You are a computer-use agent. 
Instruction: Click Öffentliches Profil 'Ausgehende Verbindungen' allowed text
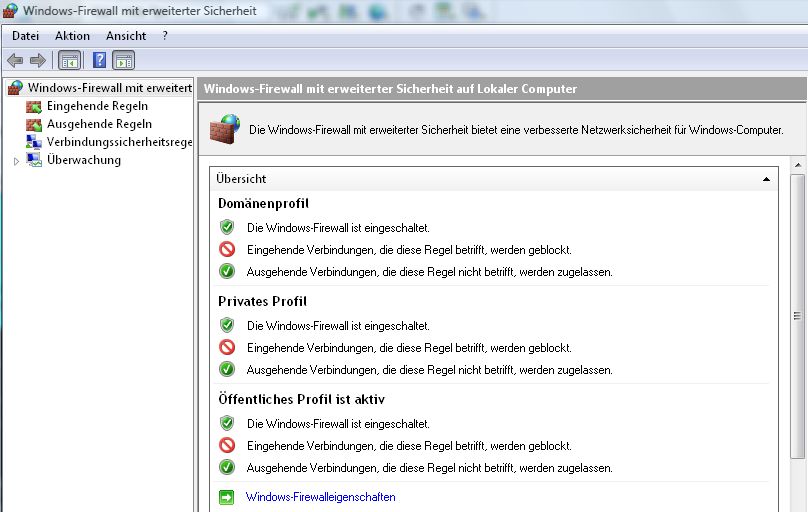click(430, 468)
